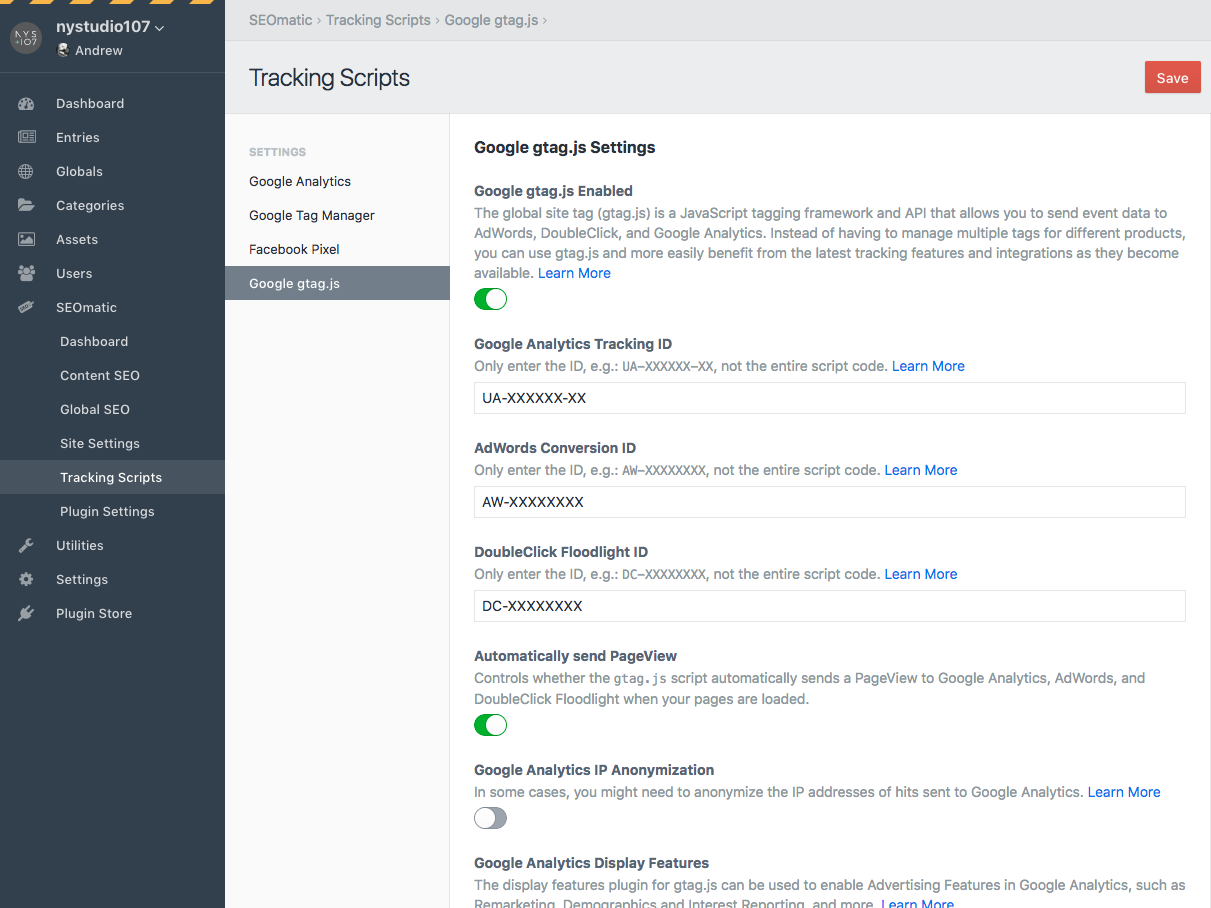Image resolution: width=1211 pixels, height=908 pixels.
Task: Click the Settings gear icon
Action: 26,579
